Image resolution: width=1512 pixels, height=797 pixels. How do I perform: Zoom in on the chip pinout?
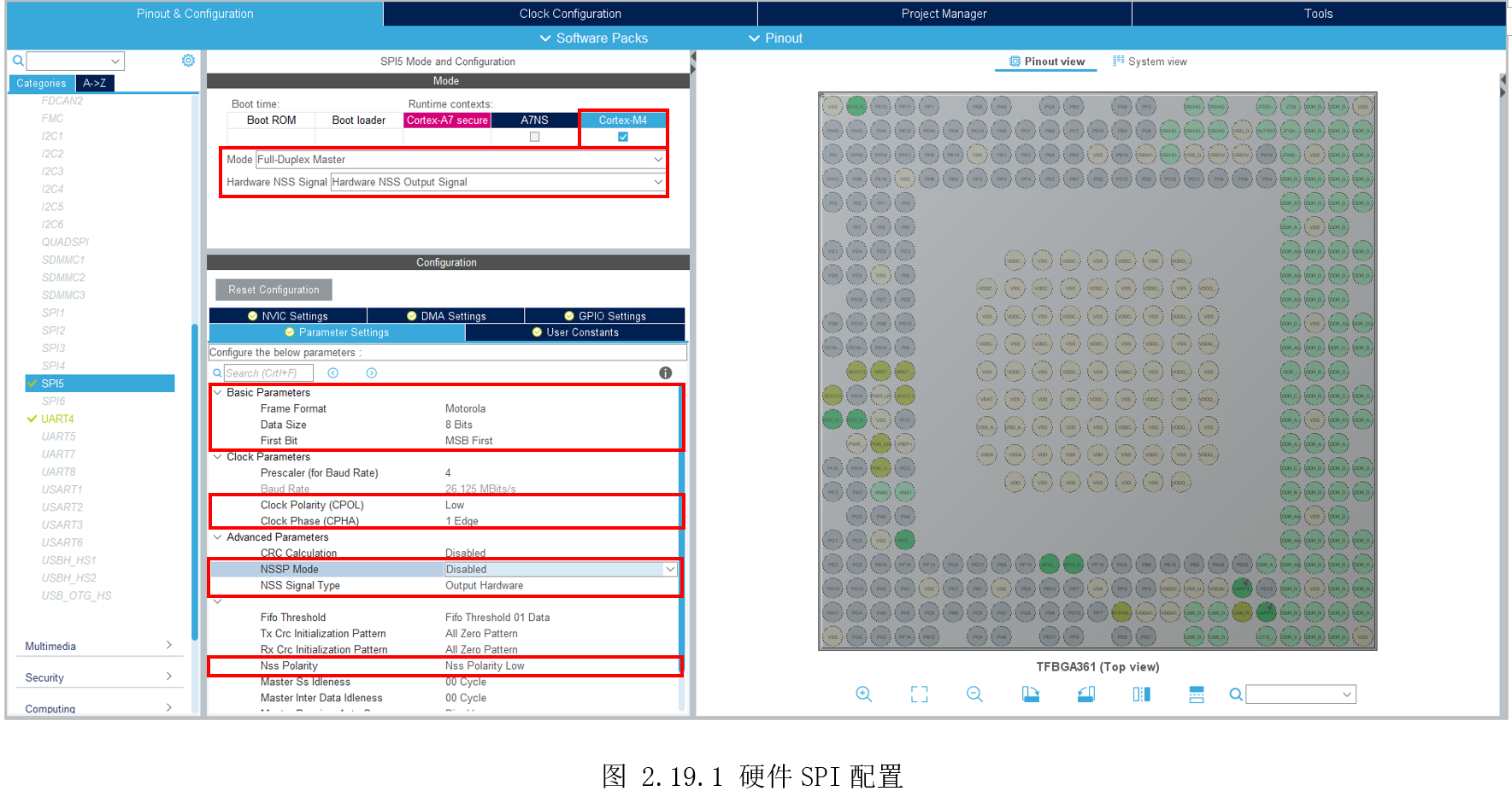[x=863, y=694]
